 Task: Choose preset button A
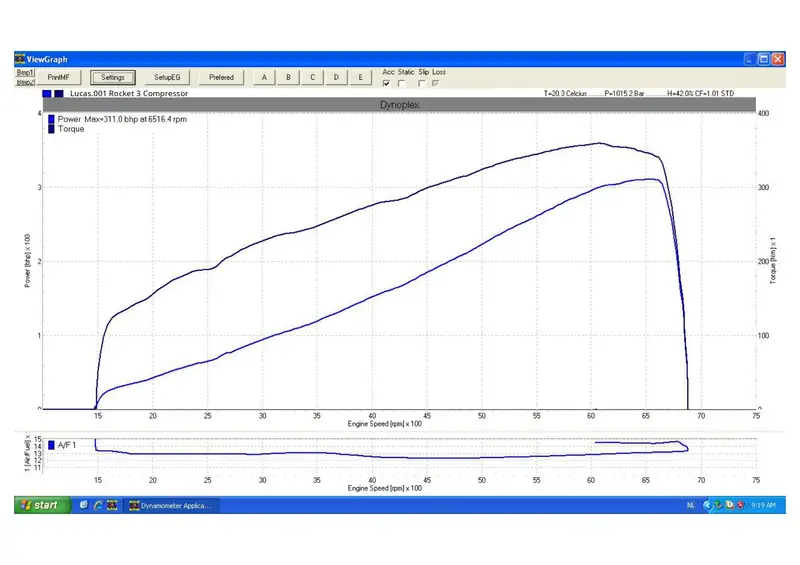[264, 77]
